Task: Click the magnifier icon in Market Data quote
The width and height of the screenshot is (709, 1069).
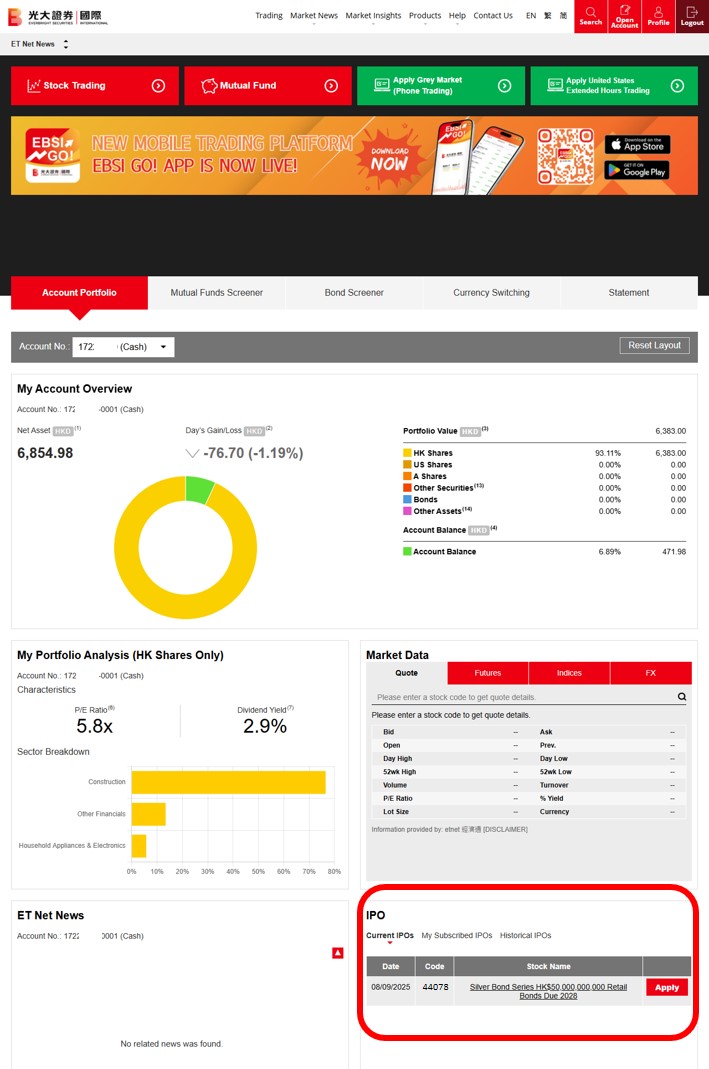Action: tap(682, 697)
